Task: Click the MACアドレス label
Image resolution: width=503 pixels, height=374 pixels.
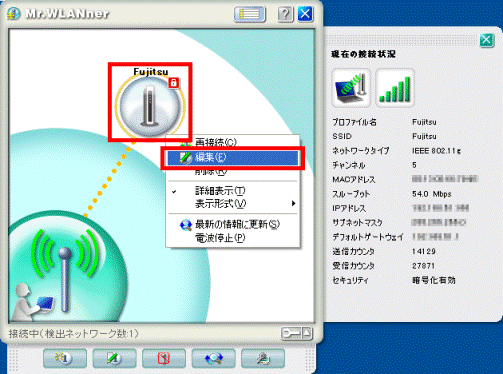Action: (354, 180)
